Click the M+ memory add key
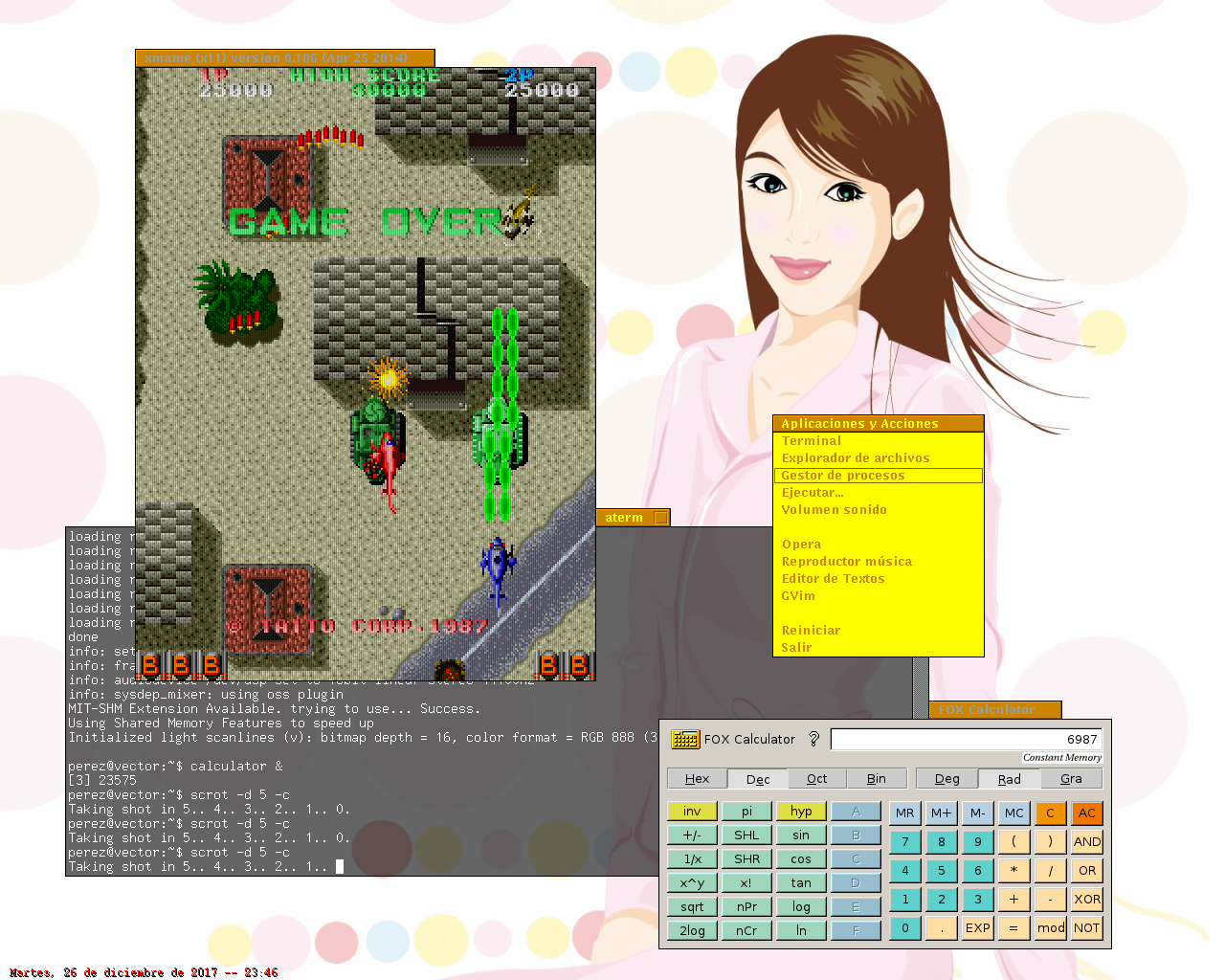This screenshot has width=1225, height=980. tap(942, 813)
